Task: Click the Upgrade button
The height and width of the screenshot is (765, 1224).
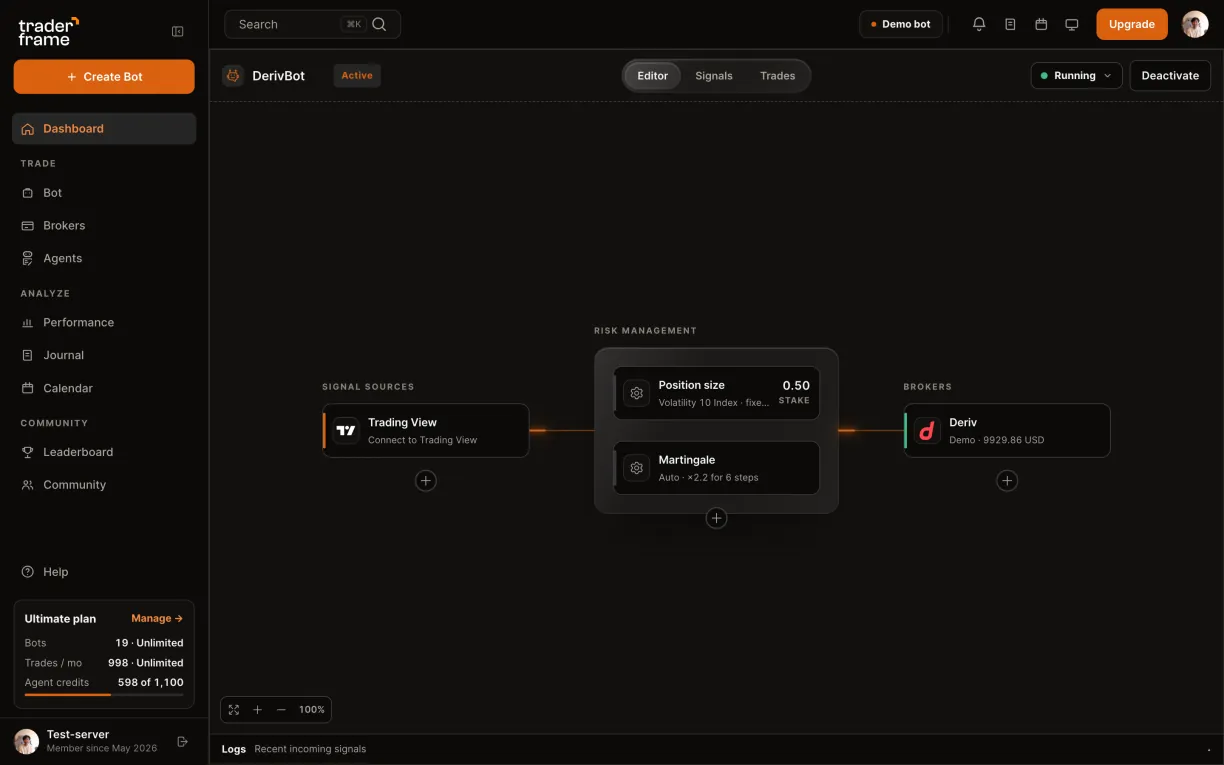Action: (1132, 24)
